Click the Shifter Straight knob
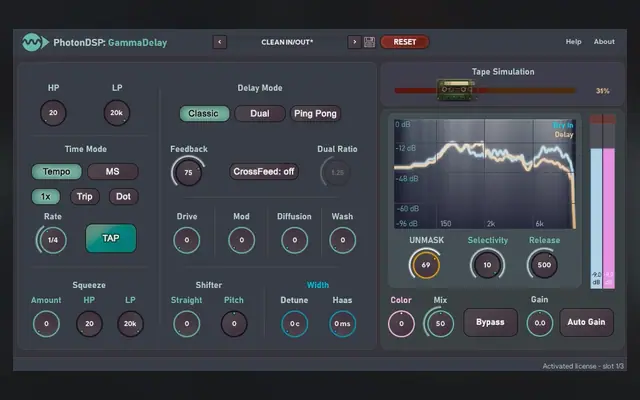Screen dimensions: 640x400 pos(187,324)
